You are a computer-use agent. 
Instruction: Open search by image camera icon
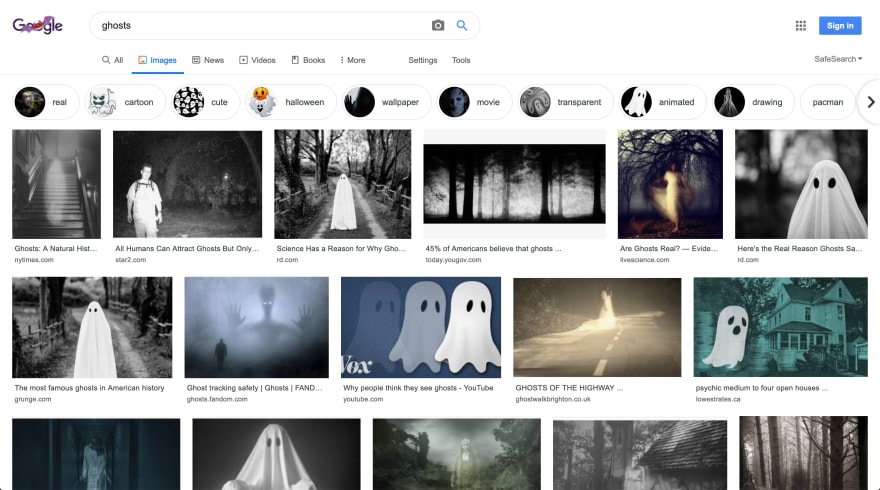(x=438, y=25)
